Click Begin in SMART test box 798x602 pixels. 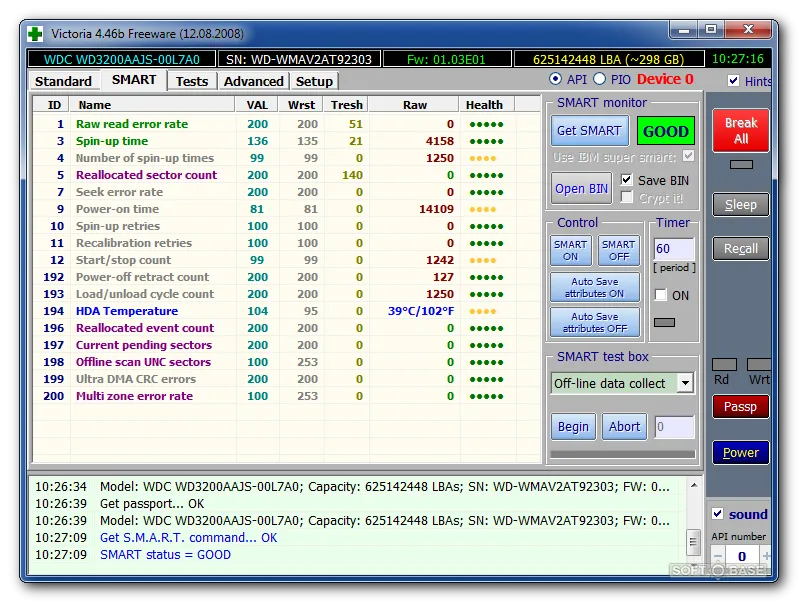click(573, 426)
